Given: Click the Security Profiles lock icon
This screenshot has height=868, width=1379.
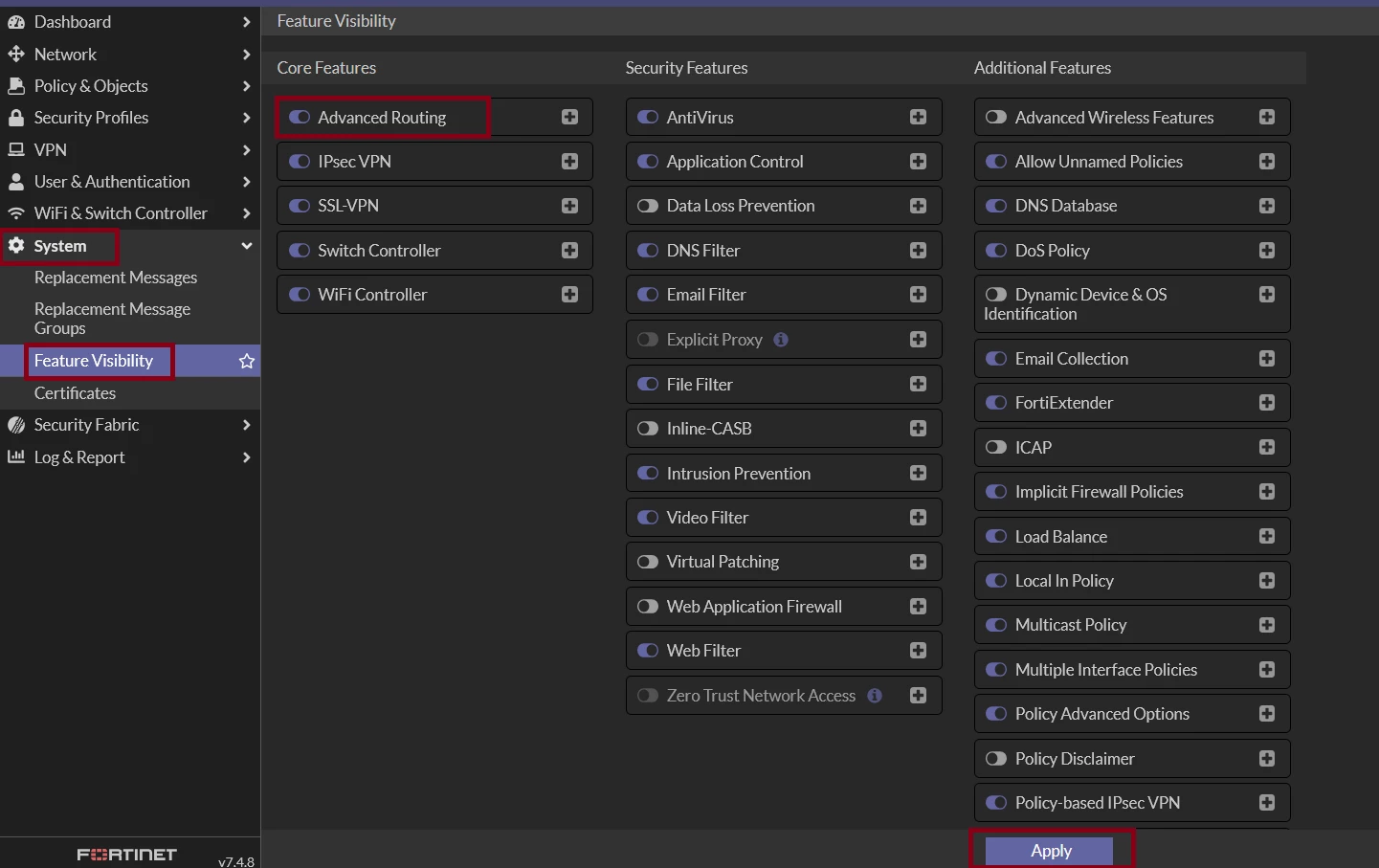Looking at the screenshot, I should pyautogui.click(x=16, y=118).
